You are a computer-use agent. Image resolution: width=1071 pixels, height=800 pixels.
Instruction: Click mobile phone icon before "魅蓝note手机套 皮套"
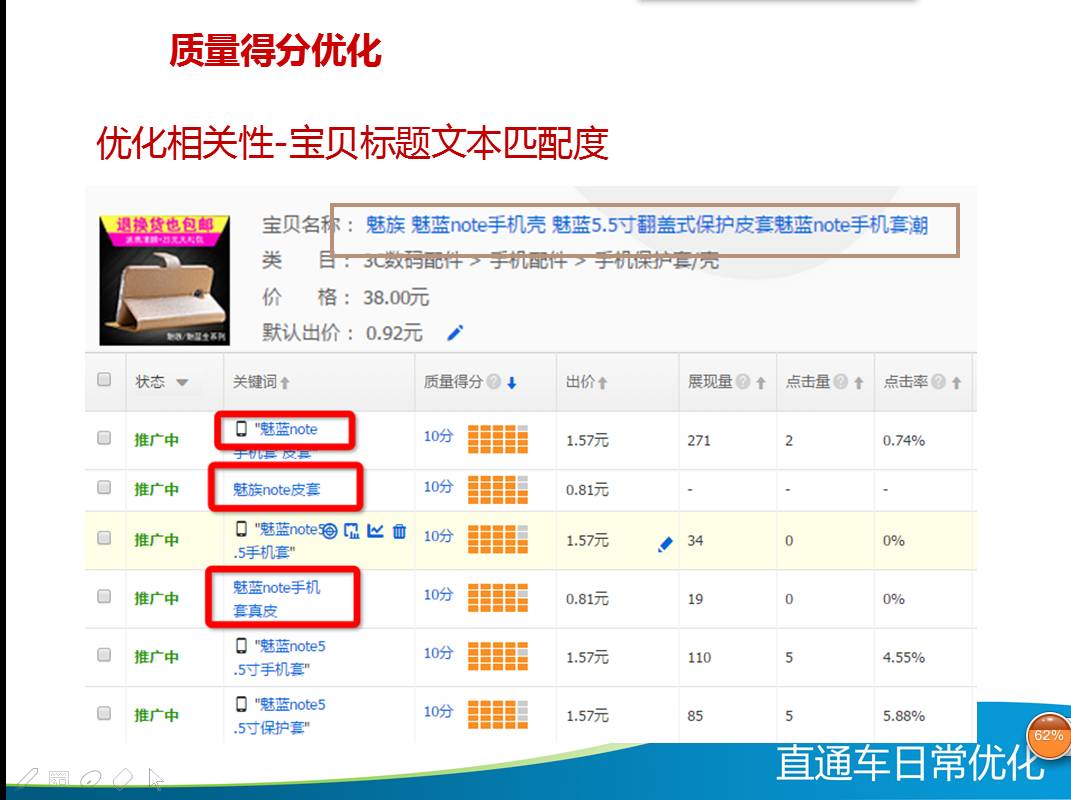241,429
